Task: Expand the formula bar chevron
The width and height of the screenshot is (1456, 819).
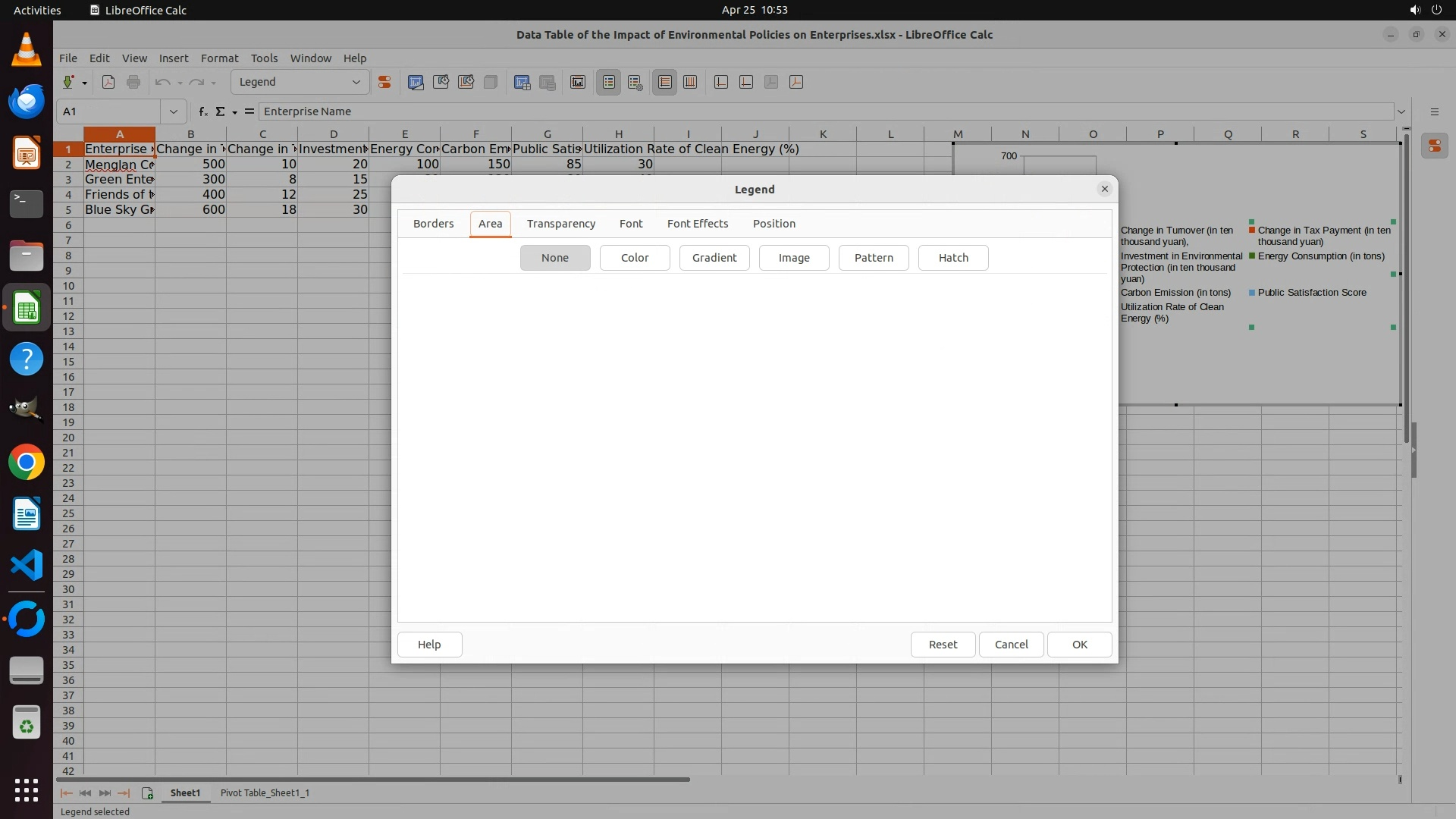Action: click(1401, 111)
